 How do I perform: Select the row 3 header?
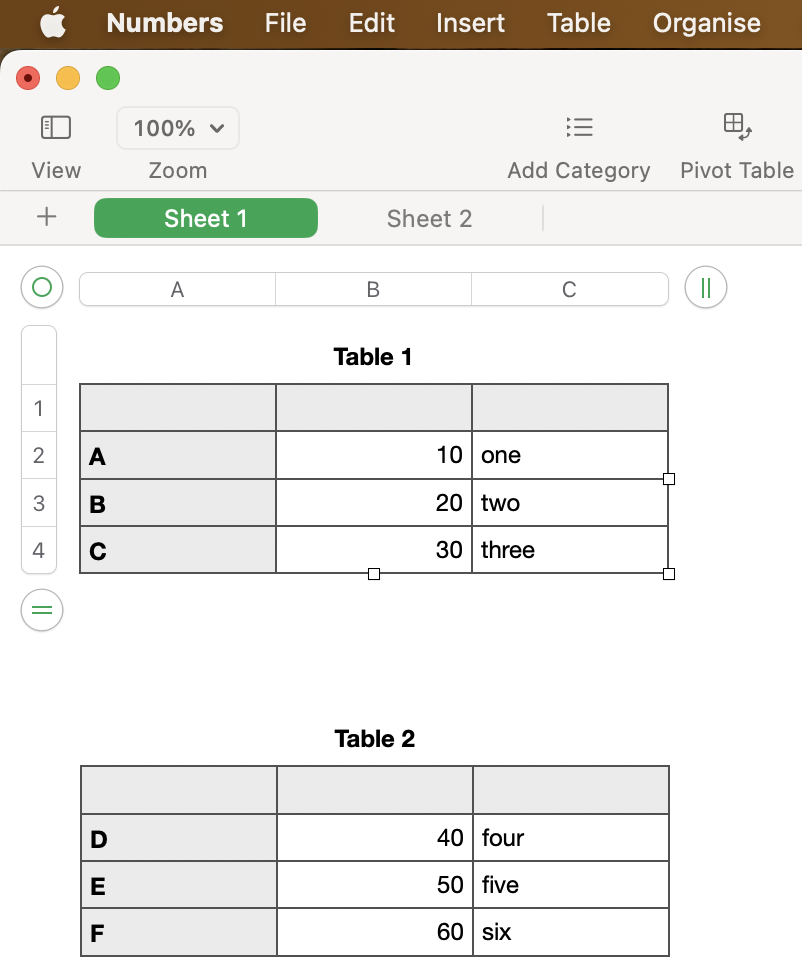pyautogui.click(x=39, y=503)
